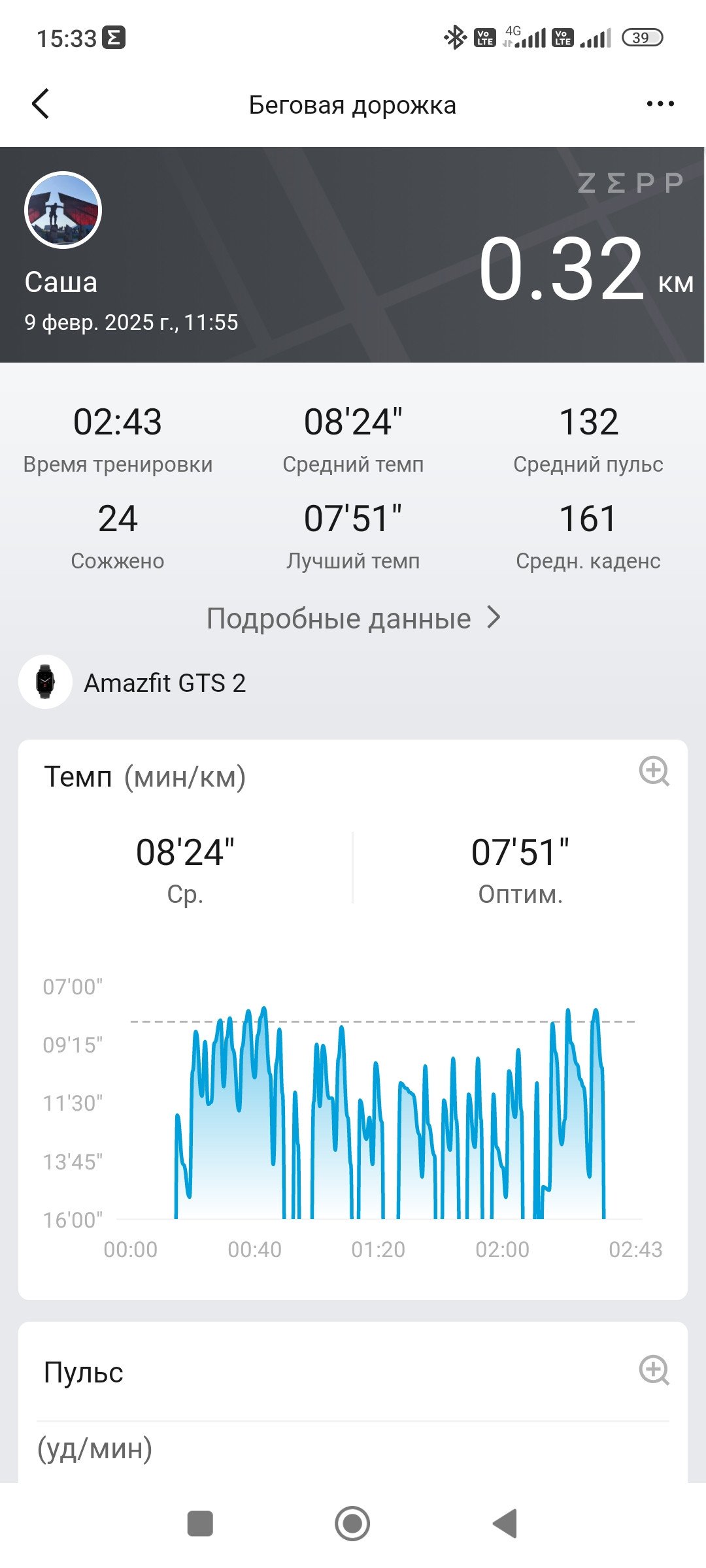Image resolution: width=706 pixels, height=1568 pixels.
Task: Tap the Сожжено 24 calories stat
Action: 118,536
